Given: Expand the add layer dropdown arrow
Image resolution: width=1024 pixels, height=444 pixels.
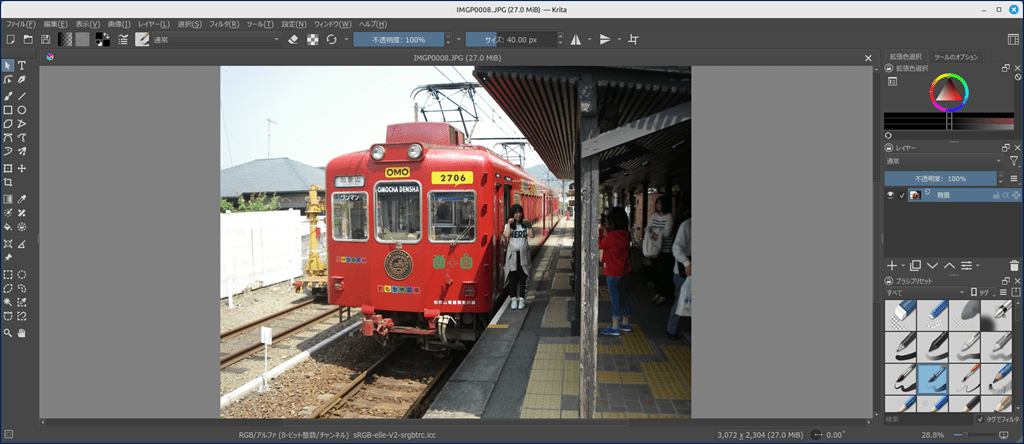Looking at the screenshot, I should pos(903,265).
